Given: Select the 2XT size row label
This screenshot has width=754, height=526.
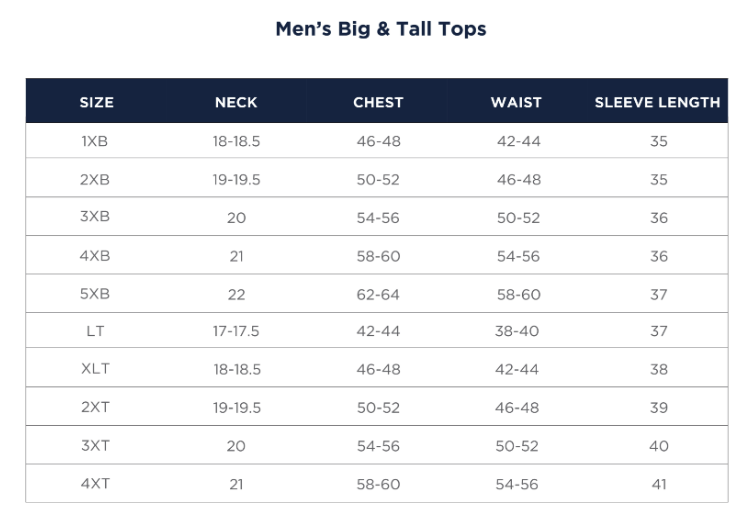Looking at the screenshot, I should [95, 407].
